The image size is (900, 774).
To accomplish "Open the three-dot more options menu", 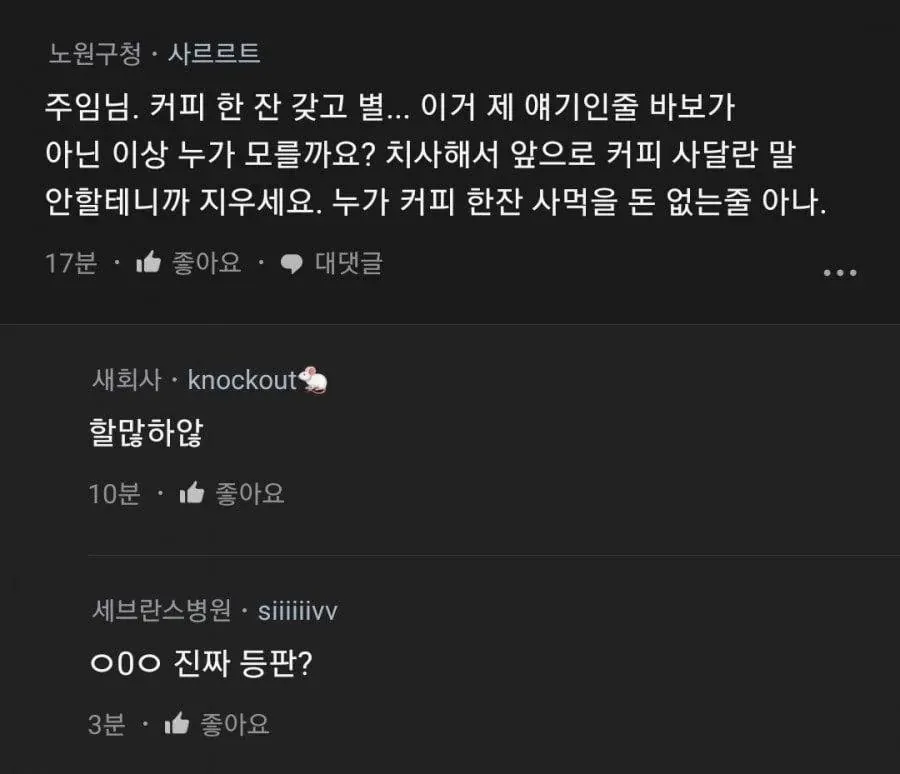I will (x=840, y=273).
